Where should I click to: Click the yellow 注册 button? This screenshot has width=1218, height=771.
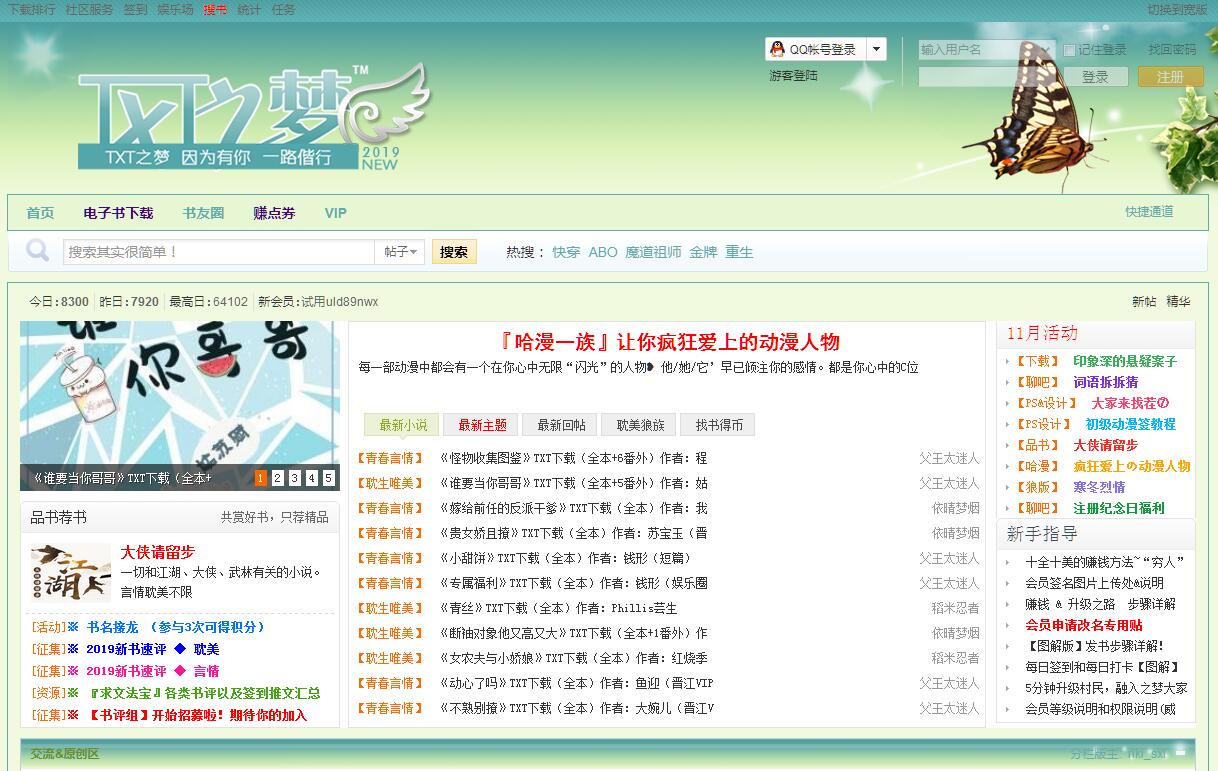(x=1170, y=77)
